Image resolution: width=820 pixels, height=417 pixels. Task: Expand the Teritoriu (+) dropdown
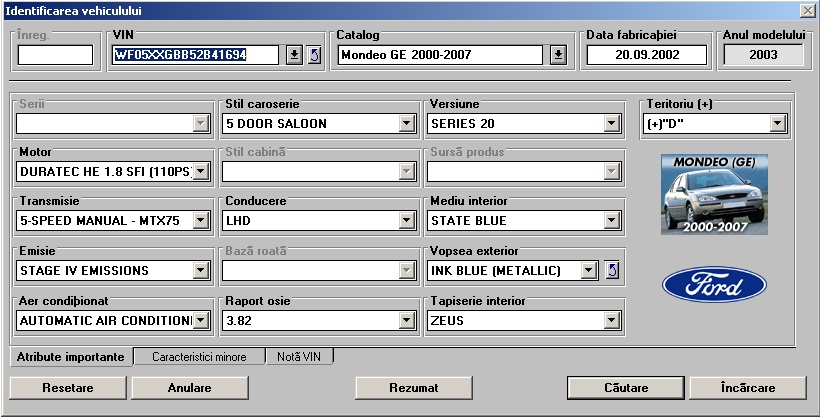click(777, 124)
